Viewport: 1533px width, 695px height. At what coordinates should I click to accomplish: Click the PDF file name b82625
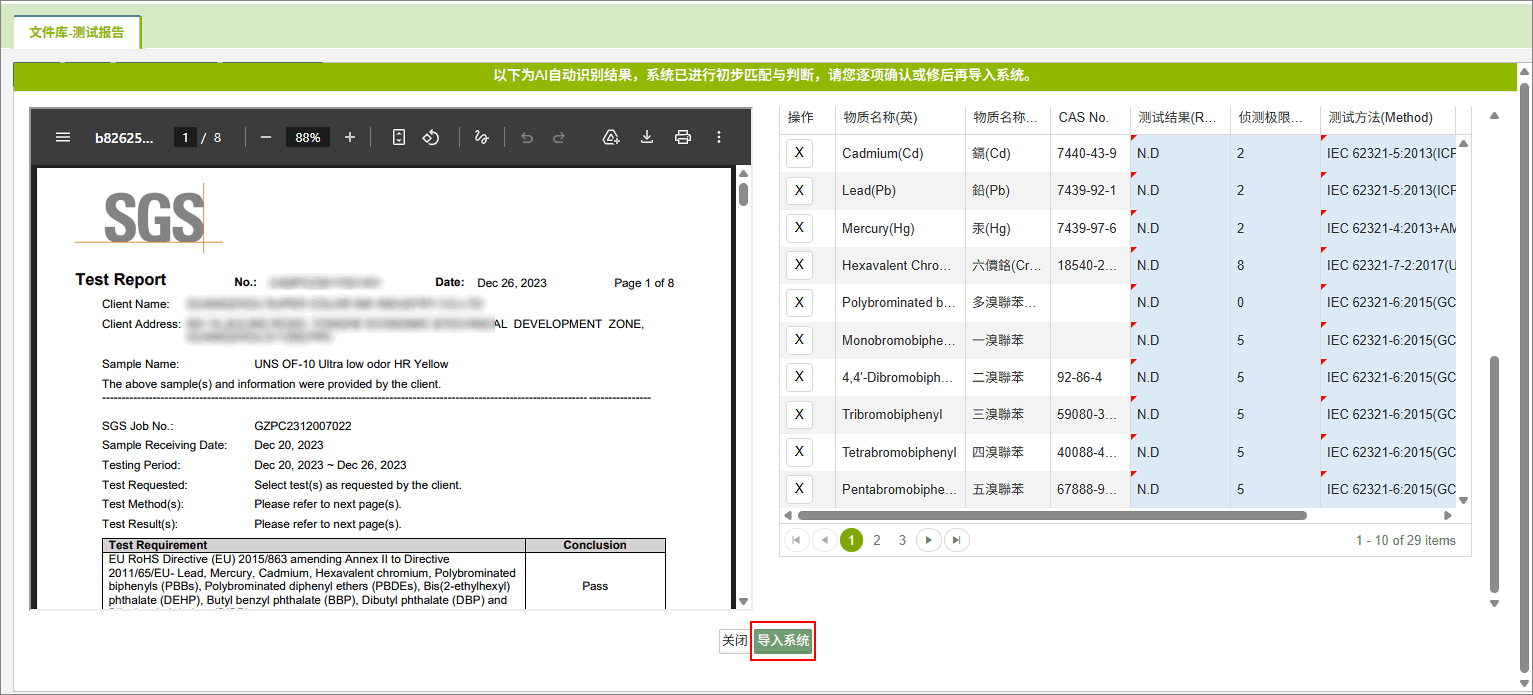point(125,138)
